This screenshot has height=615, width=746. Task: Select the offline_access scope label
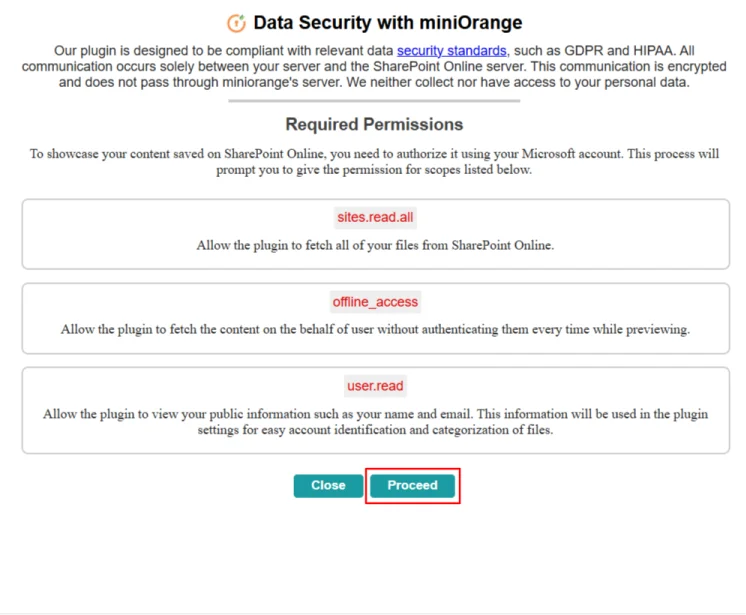[x=375, y=301]
